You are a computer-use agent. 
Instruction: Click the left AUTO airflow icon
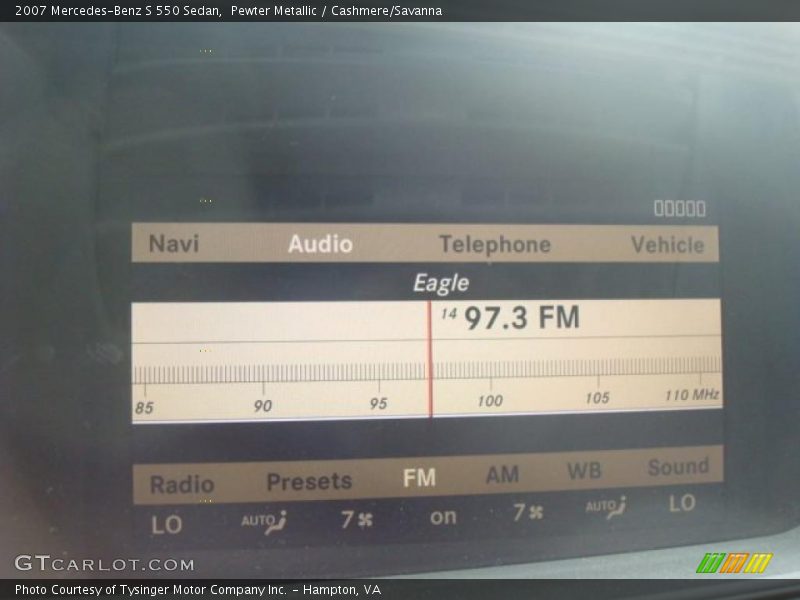point(263,521)
